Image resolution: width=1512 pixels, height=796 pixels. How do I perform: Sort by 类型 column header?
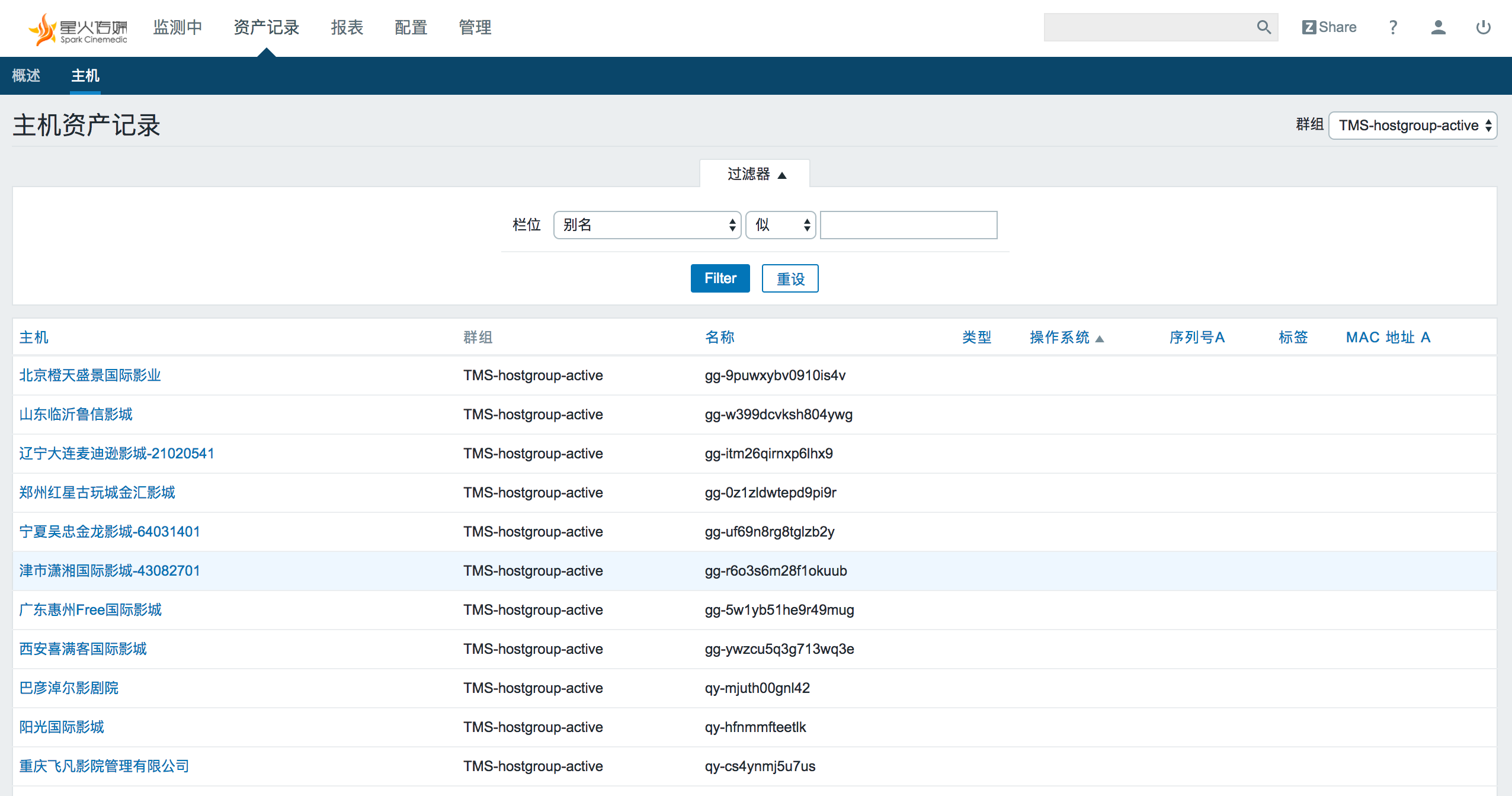tap(976, 338)
